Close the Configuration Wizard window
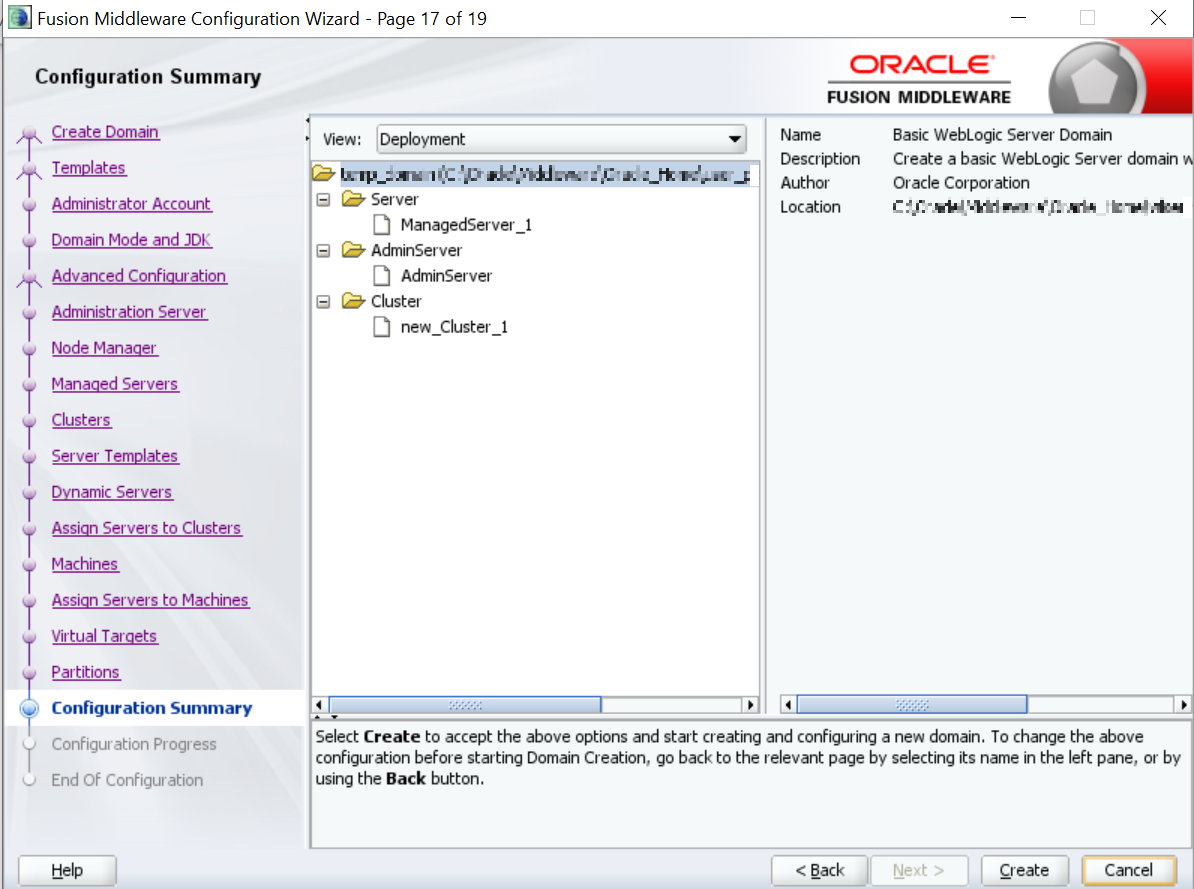Image resolution: width=1194 pixels, height=889 pixels. coord(1158,18)
